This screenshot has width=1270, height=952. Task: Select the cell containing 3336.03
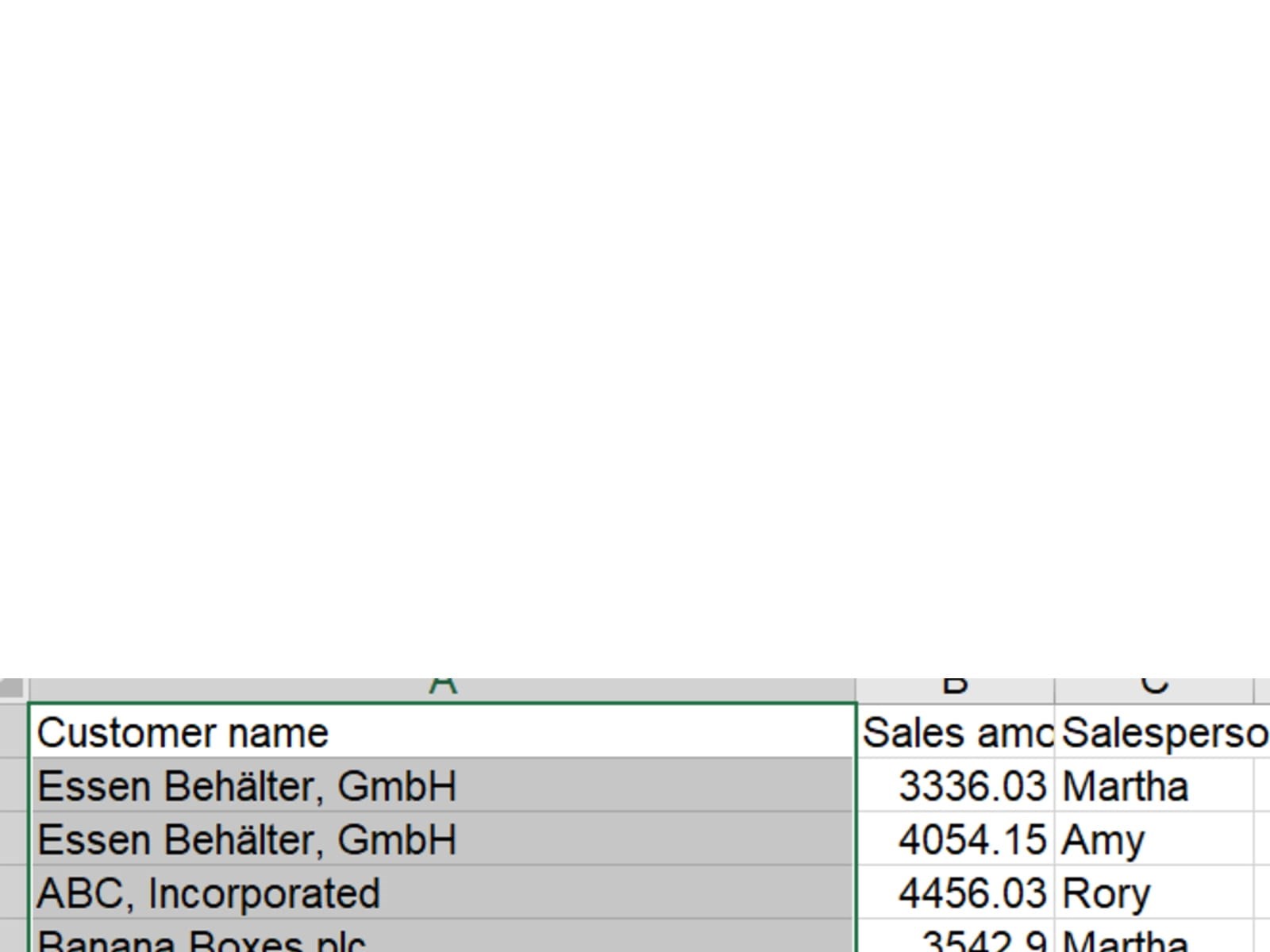956,785
